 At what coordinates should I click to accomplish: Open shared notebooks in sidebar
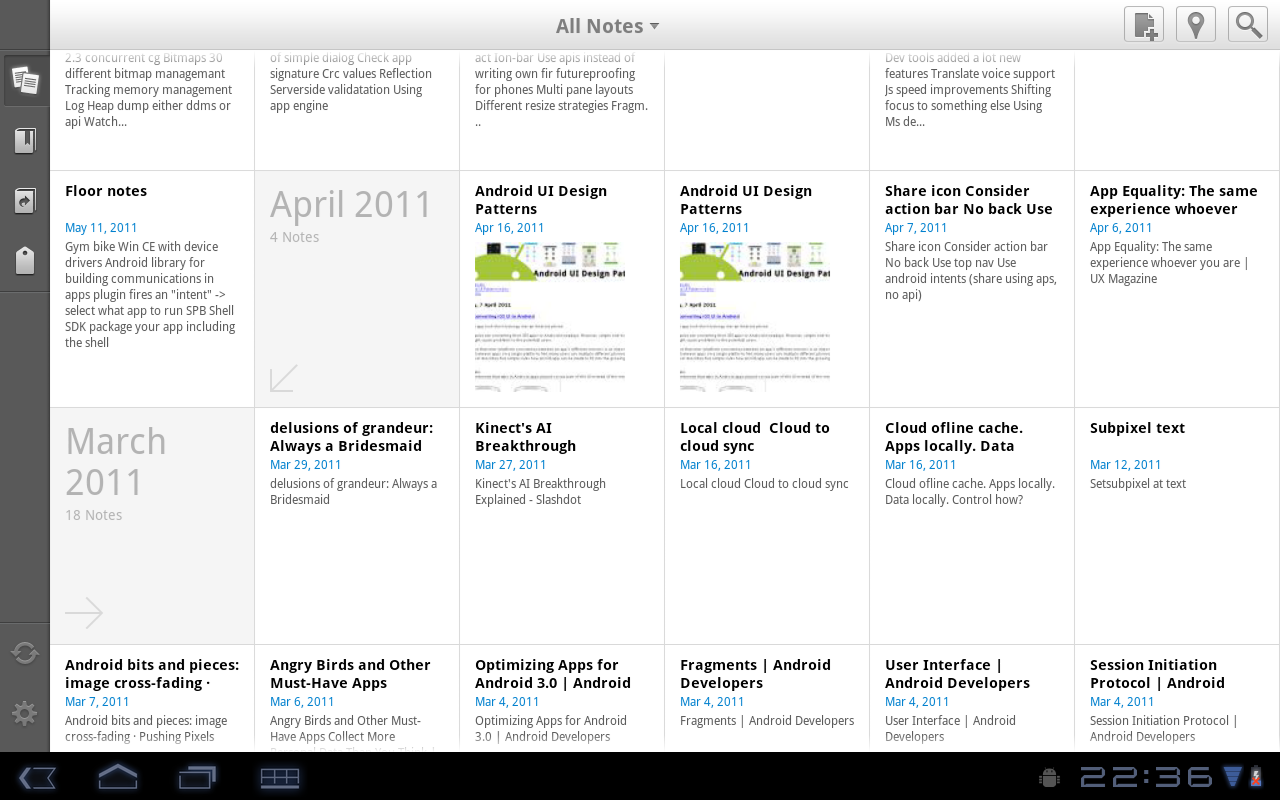coord(25,201)
